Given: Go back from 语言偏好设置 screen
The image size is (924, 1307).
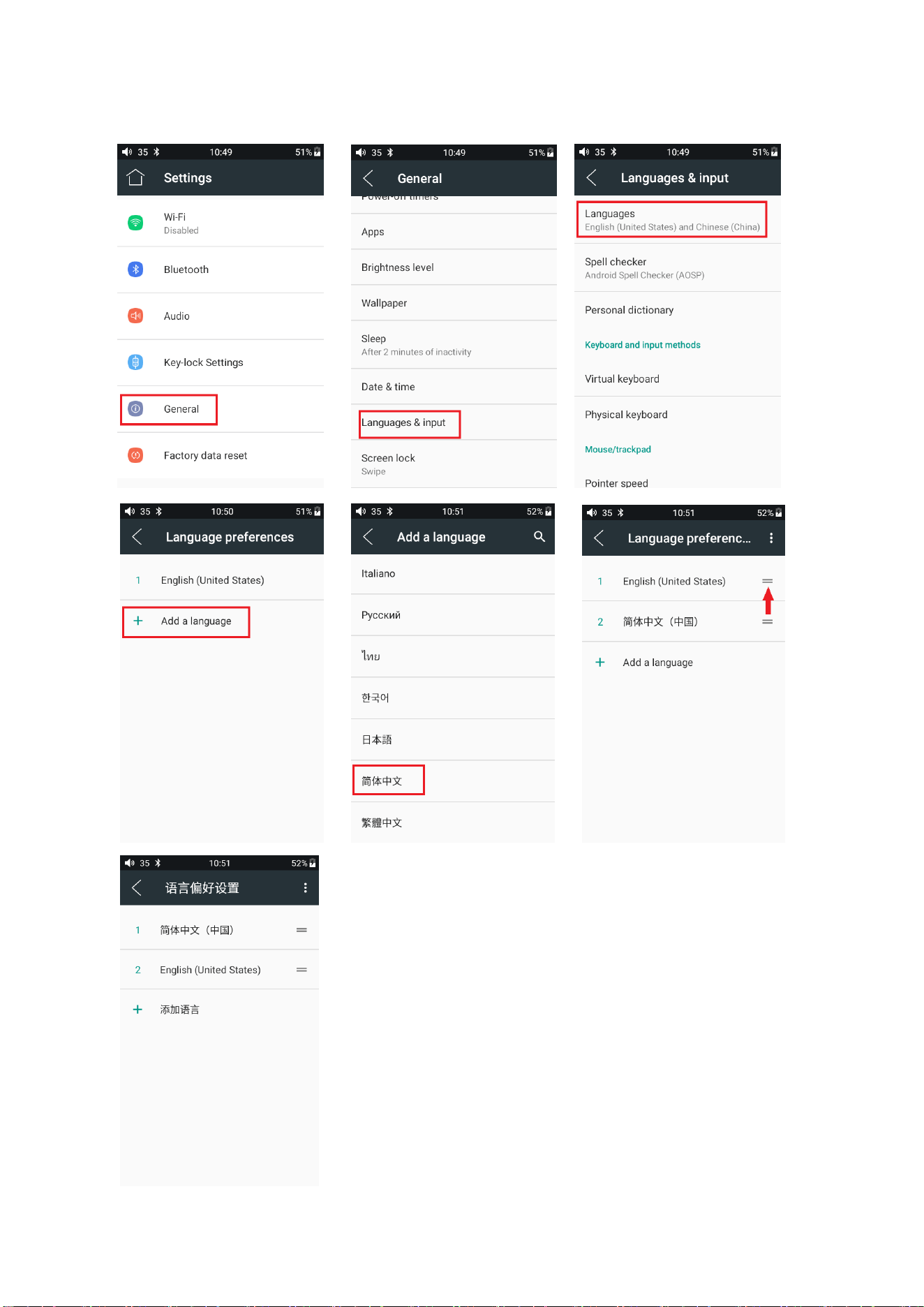Looking at the screenshot, I should [x=137, y=887].
